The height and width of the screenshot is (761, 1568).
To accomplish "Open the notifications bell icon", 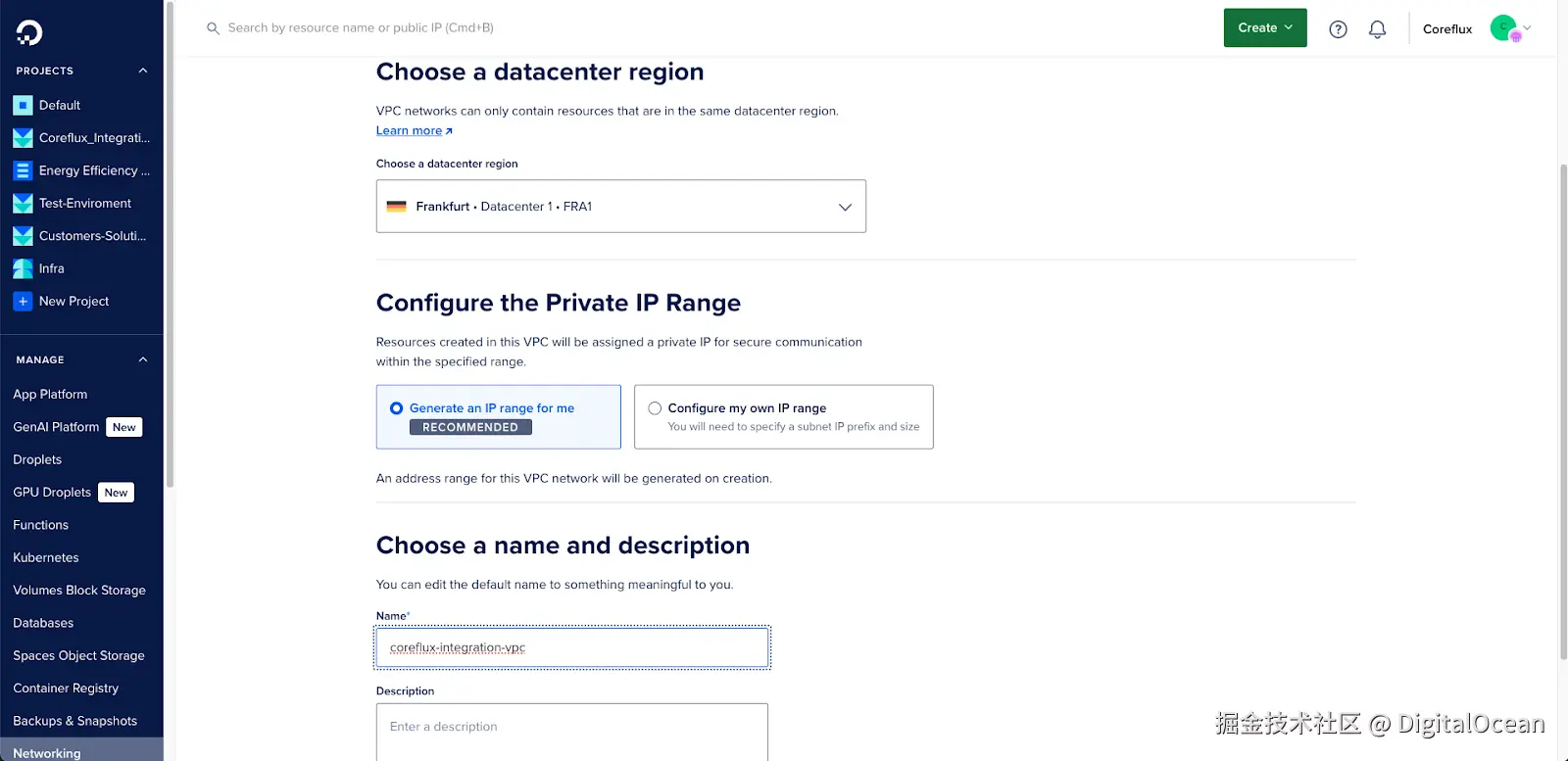I will (1377, 29).
